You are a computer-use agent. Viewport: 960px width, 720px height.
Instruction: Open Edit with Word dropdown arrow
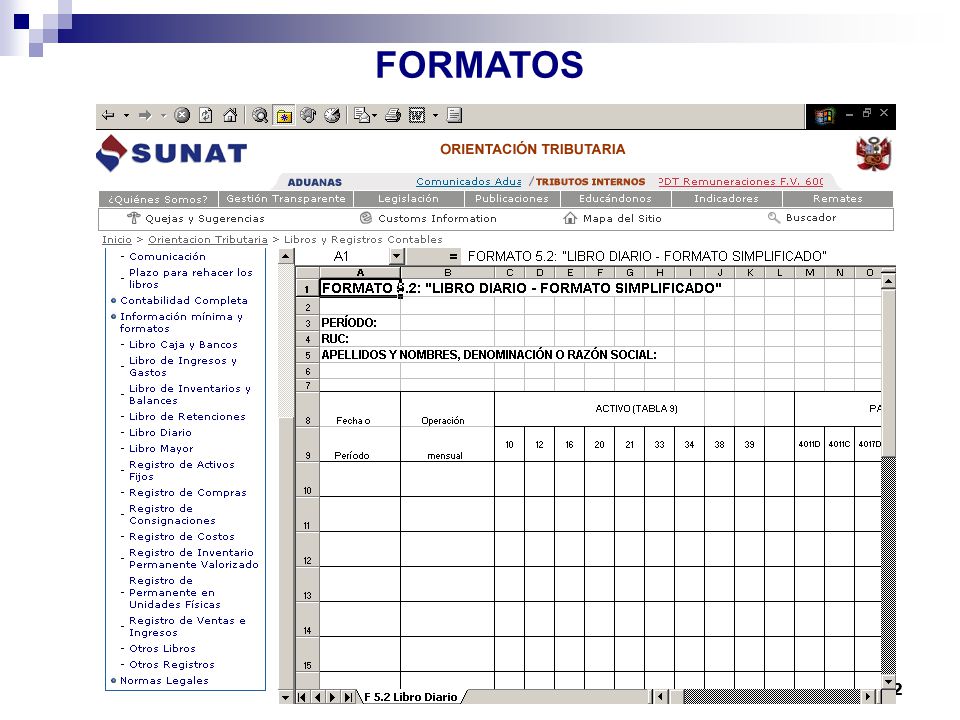pos(435,115)
